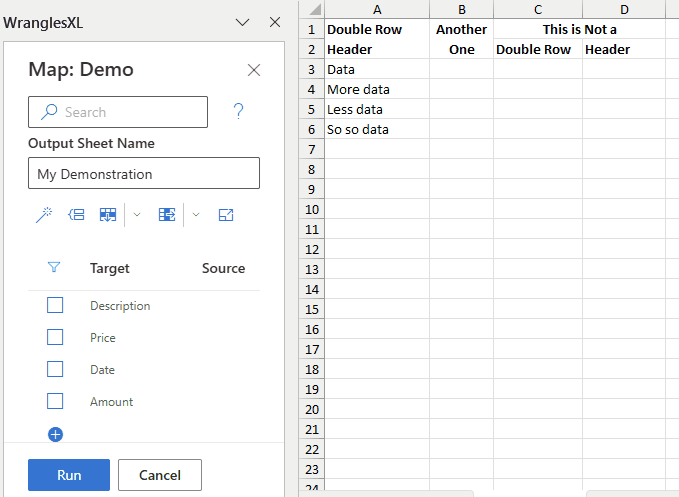Image resolution: width=679 pixels, height=497 pixels.
Task: Click the Output Sheet Name text field
Action: pyautogui.click(x=144, y=173)
